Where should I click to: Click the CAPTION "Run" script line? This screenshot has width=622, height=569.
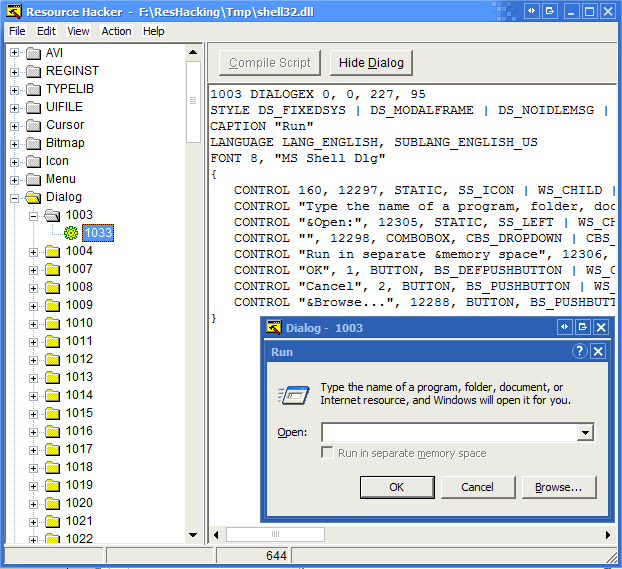click(x=262, y=126)
